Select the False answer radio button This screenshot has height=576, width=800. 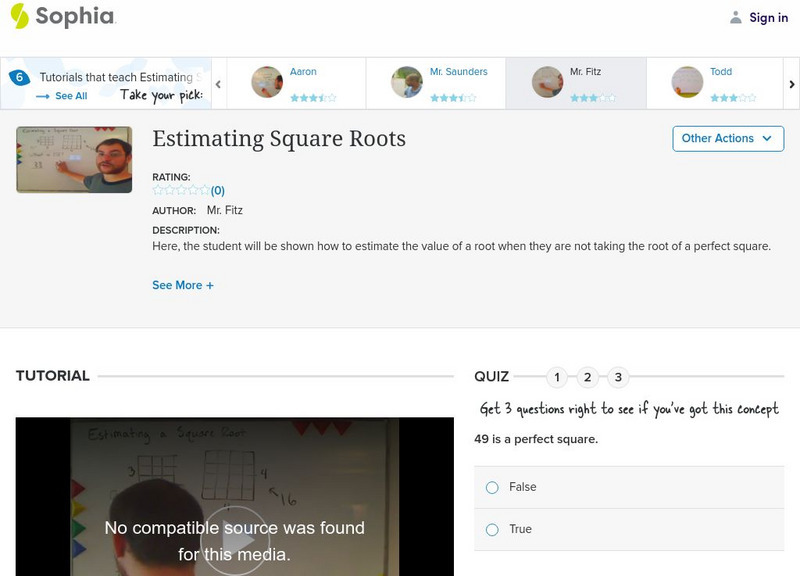pos(492,487)
